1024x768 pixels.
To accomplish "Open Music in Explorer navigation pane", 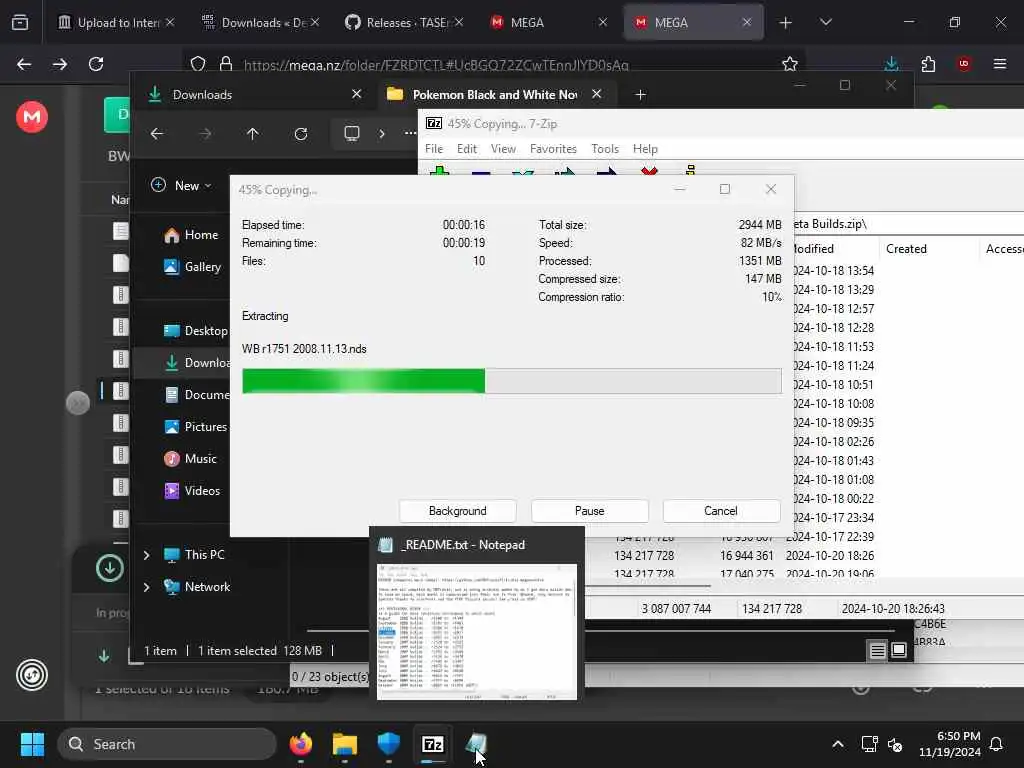I will 190,459.
